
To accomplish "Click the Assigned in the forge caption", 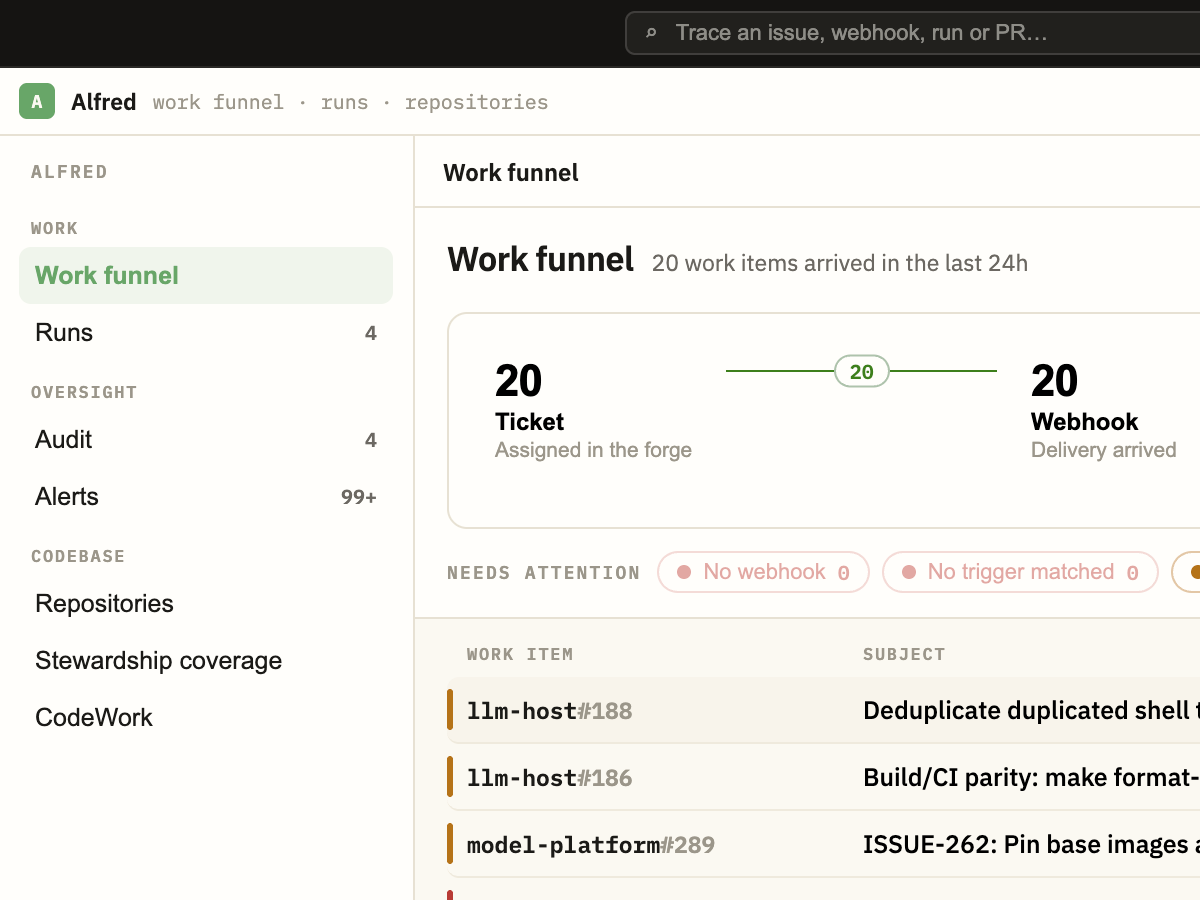I will (593, 450).
